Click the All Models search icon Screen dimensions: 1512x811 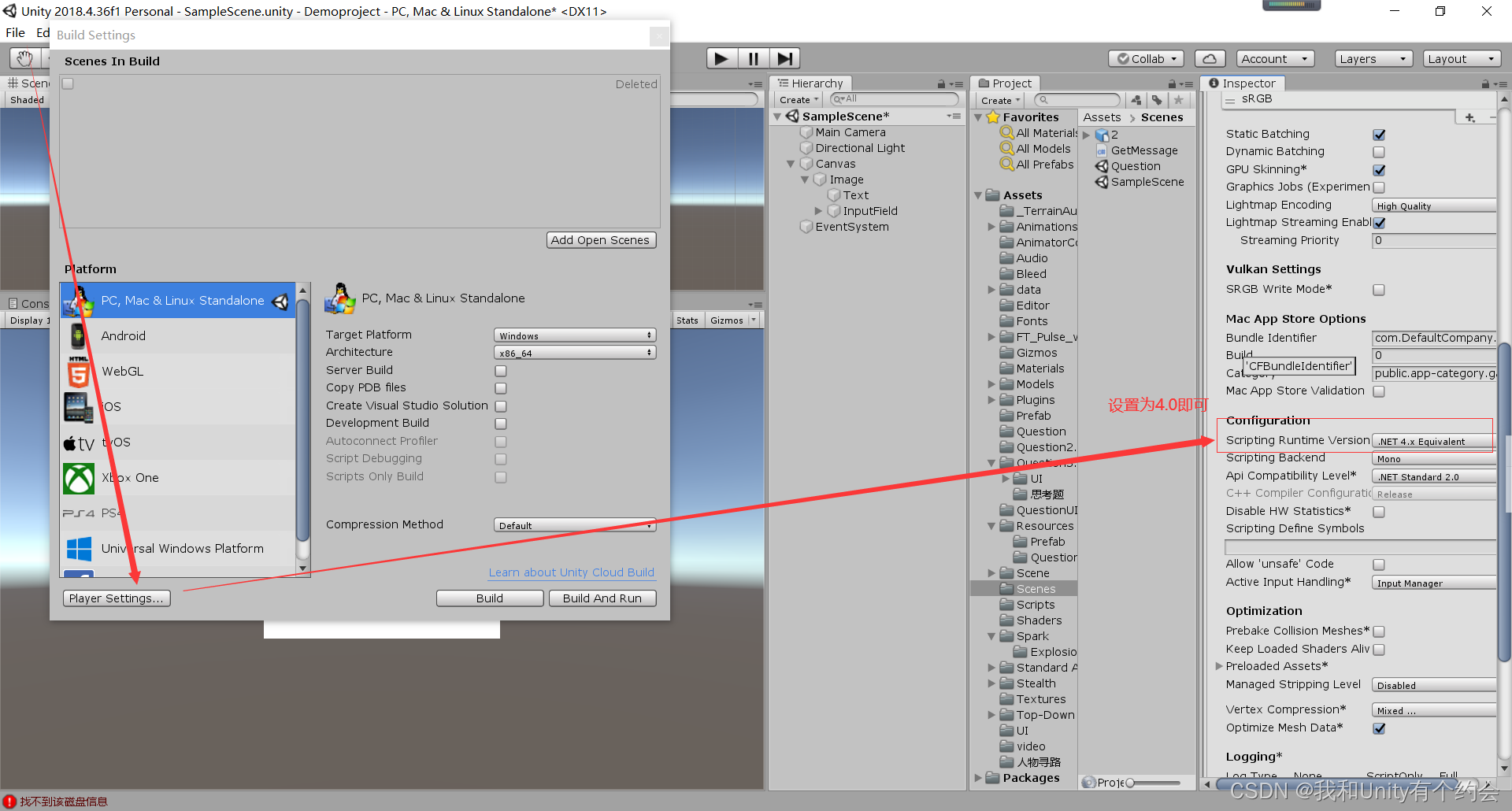tap(1006, 149)
